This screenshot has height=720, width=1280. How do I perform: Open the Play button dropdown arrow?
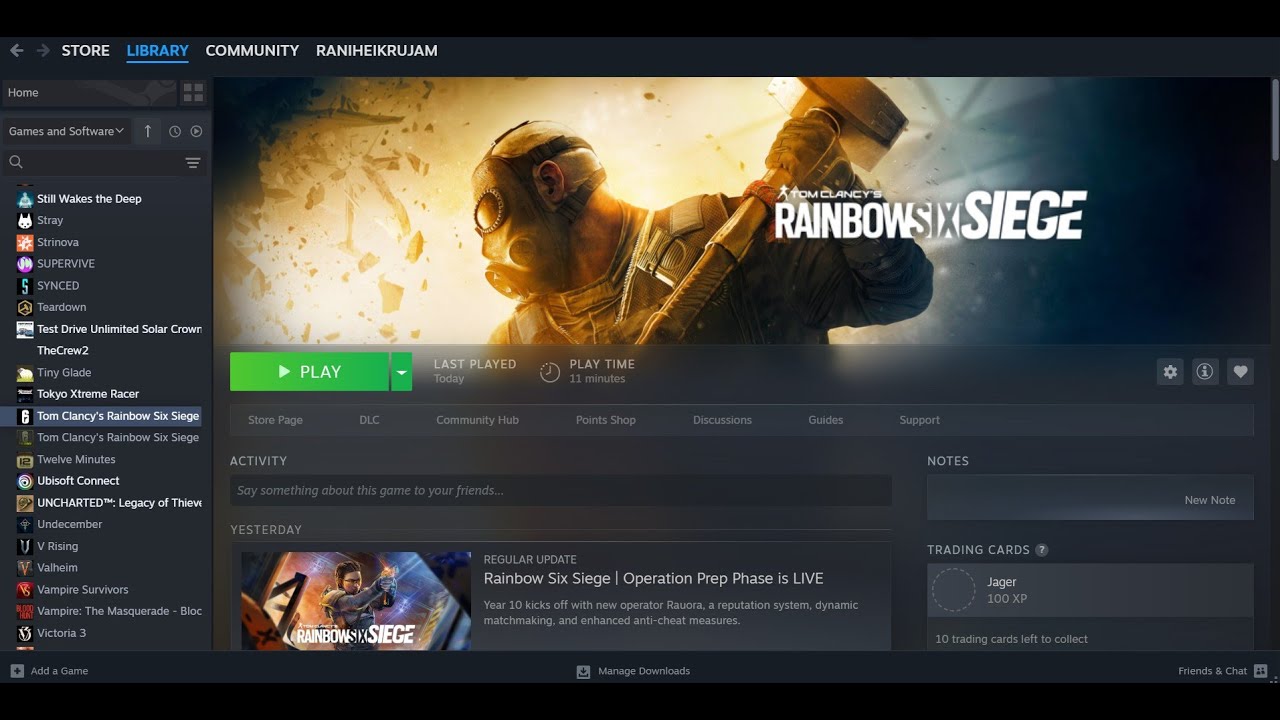(x=401, y=372)
